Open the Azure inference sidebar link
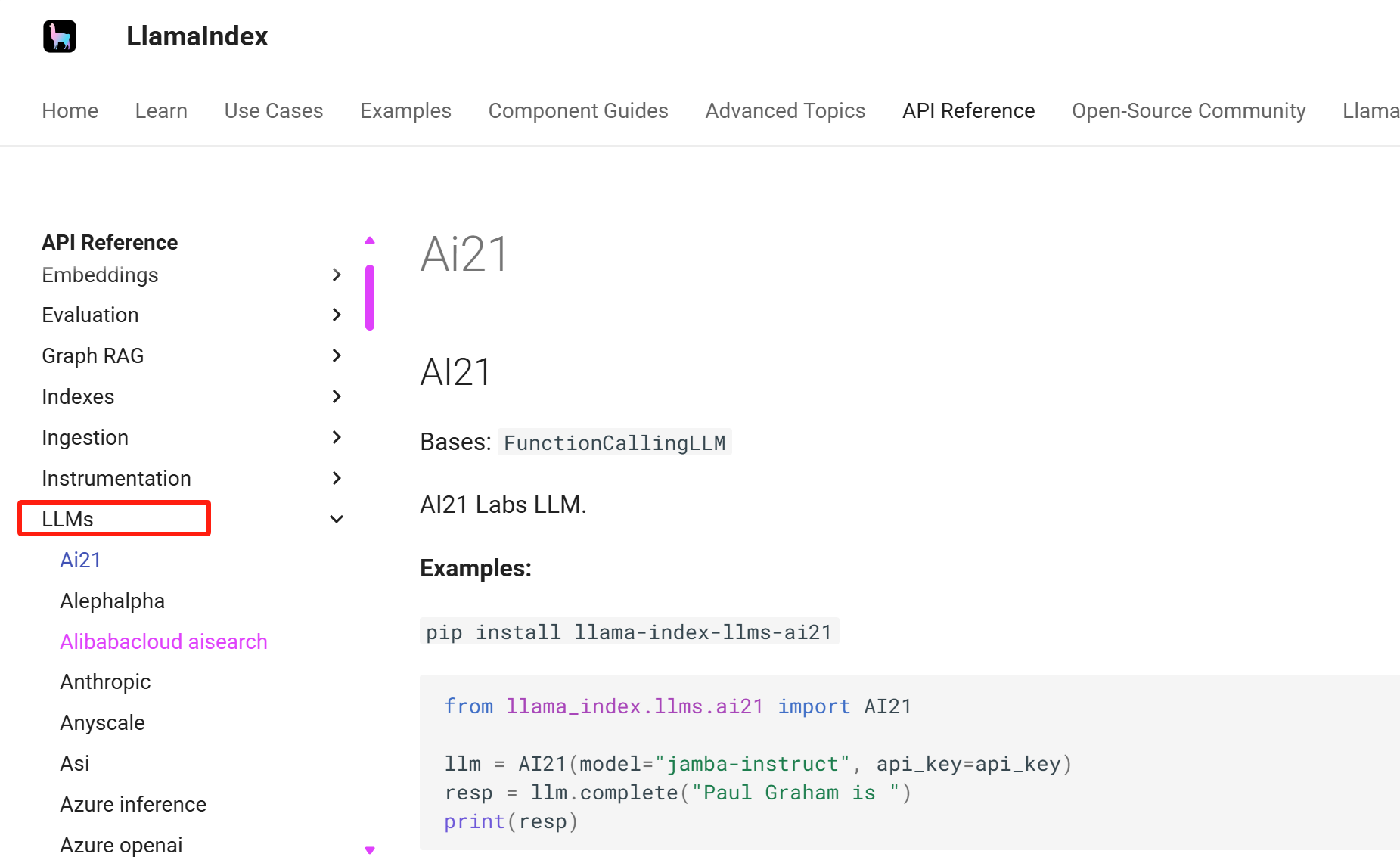Image resolution: width=1400 pixels, height=860 pixels. pyautogui.click(x=133, y=804)
